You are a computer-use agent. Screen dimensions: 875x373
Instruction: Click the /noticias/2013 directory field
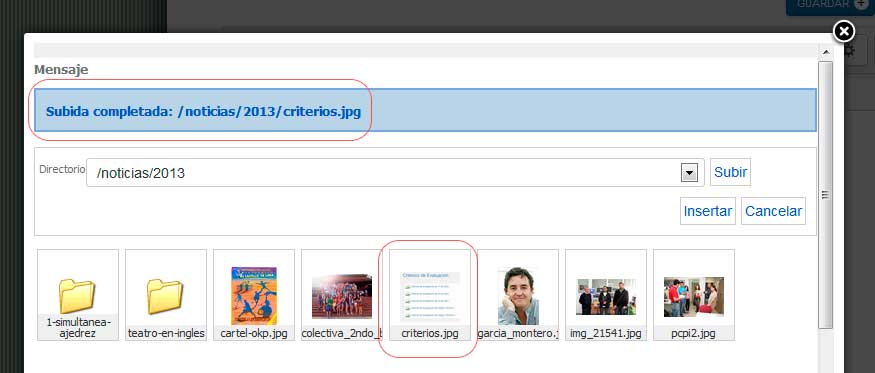395,173
